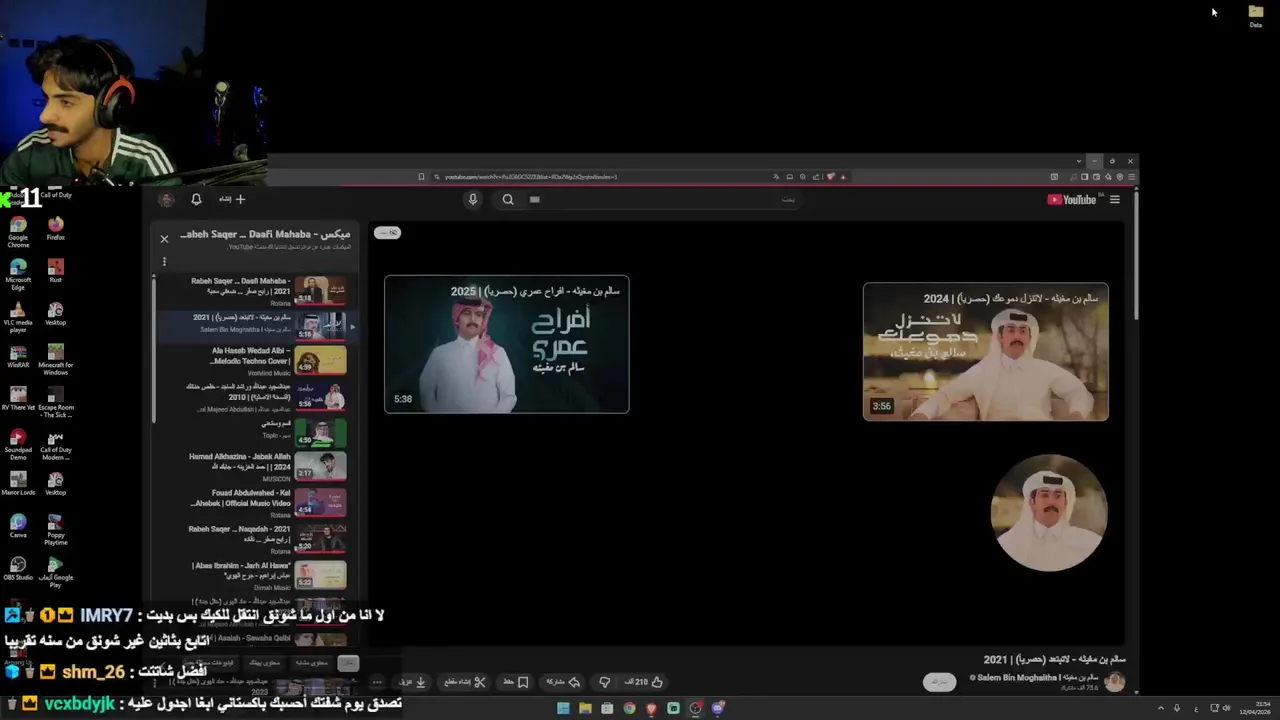Open Salem Bin Moghaitha channel avatar below video
This screenshot has width=1280, height=720.
(1115, 682)
